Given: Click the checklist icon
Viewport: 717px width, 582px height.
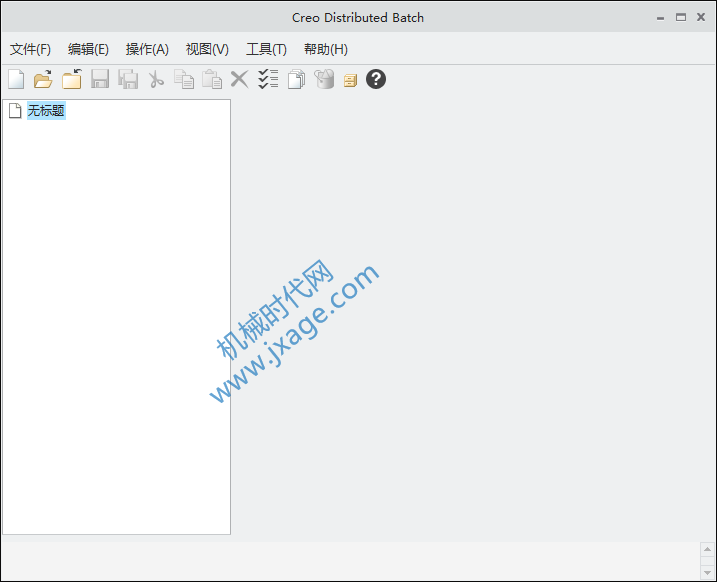Looking at the screenshot, I should pos(268,79).
